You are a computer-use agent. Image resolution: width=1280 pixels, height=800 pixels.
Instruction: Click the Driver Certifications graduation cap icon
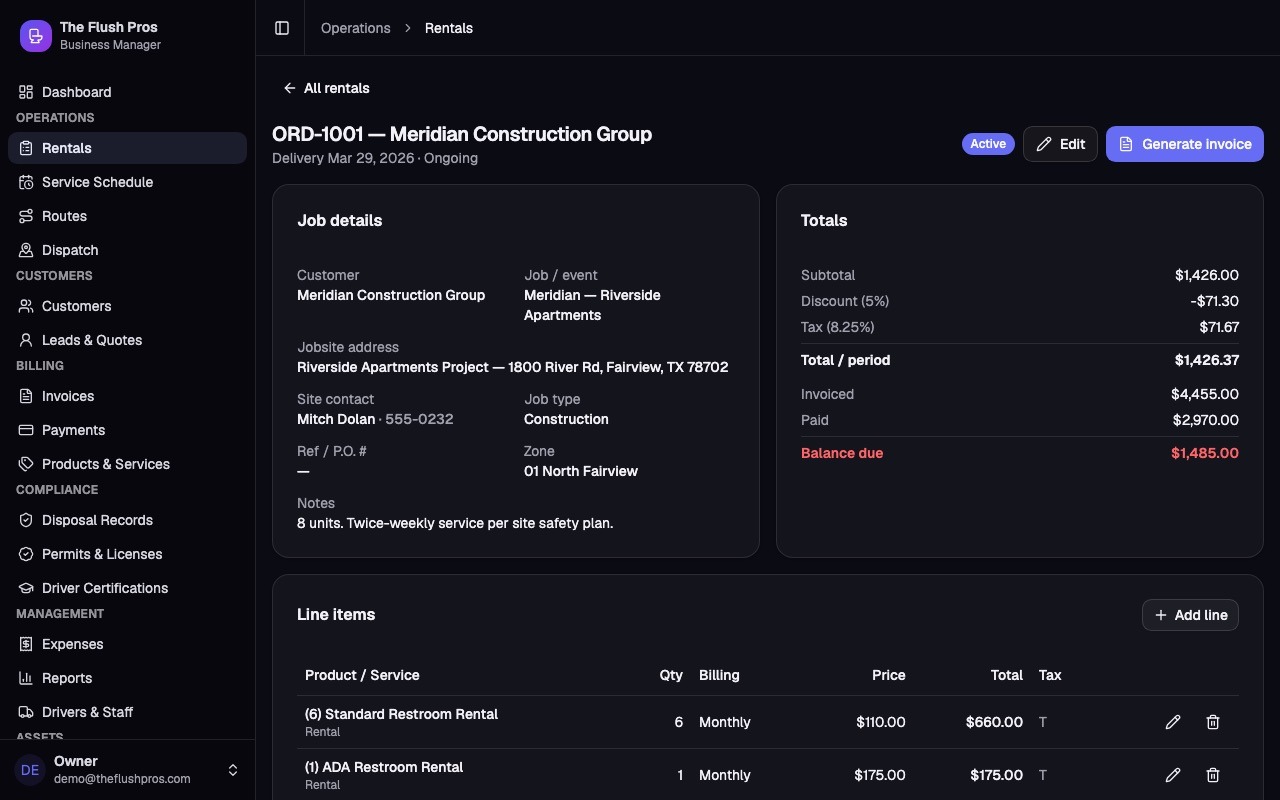coord(26,588)
